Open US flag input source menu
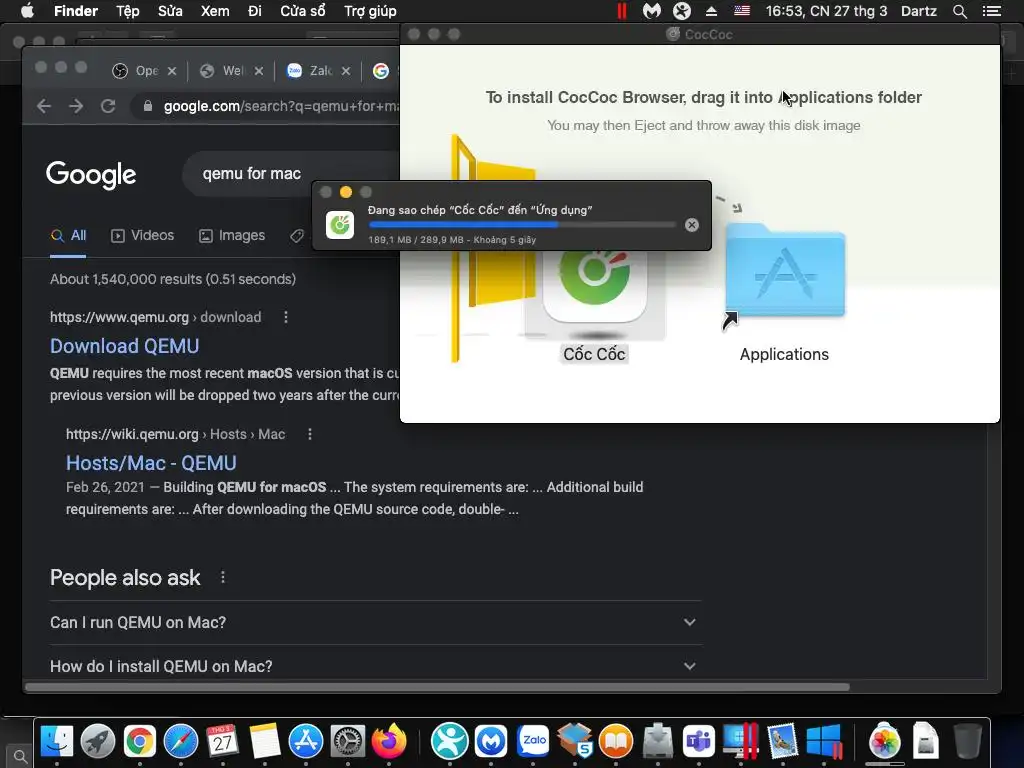Image resolution: width=1024 pixels, height=768 pixels. pyautogui.click(x=742, y=11)
